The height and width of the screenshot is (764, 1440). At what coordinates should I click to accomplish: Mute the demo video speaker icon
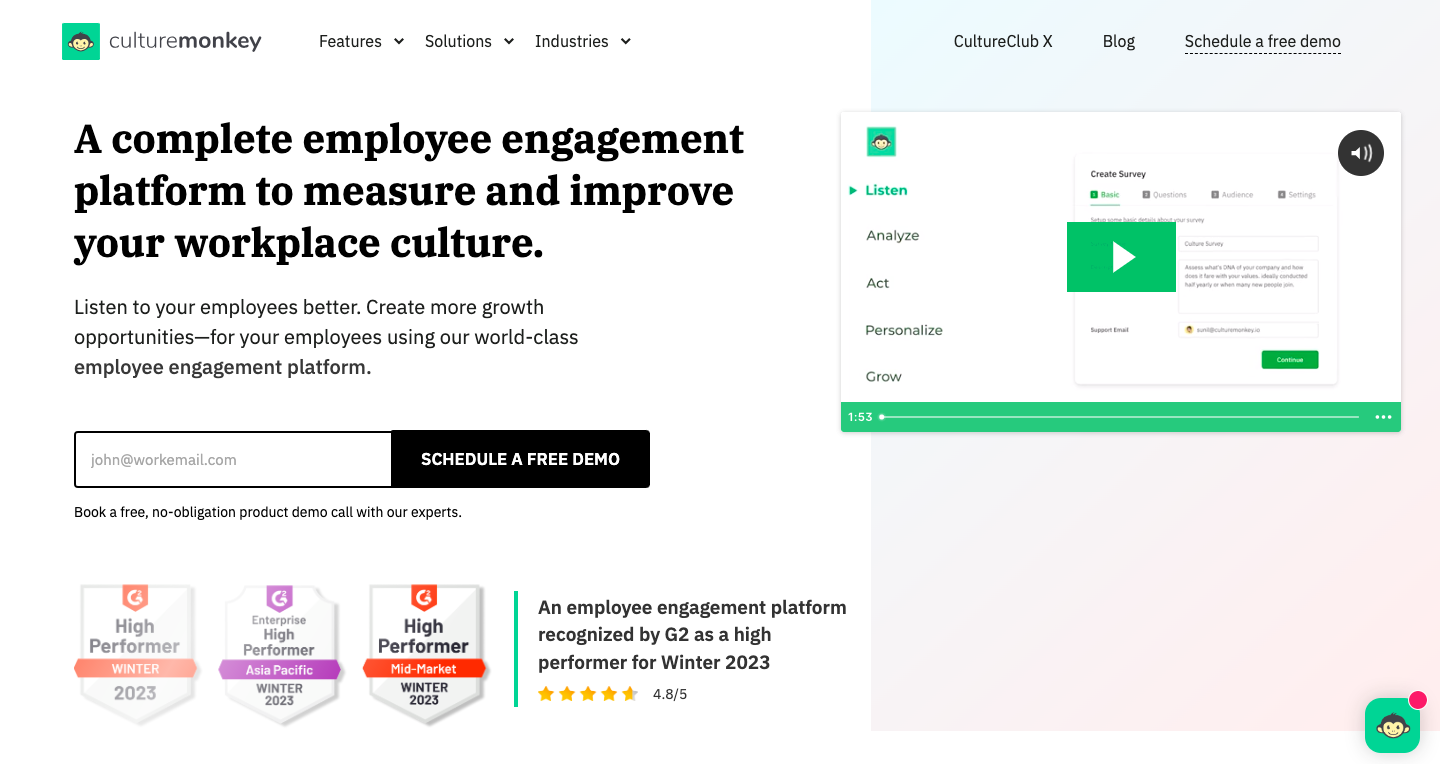click(1361, 152)
